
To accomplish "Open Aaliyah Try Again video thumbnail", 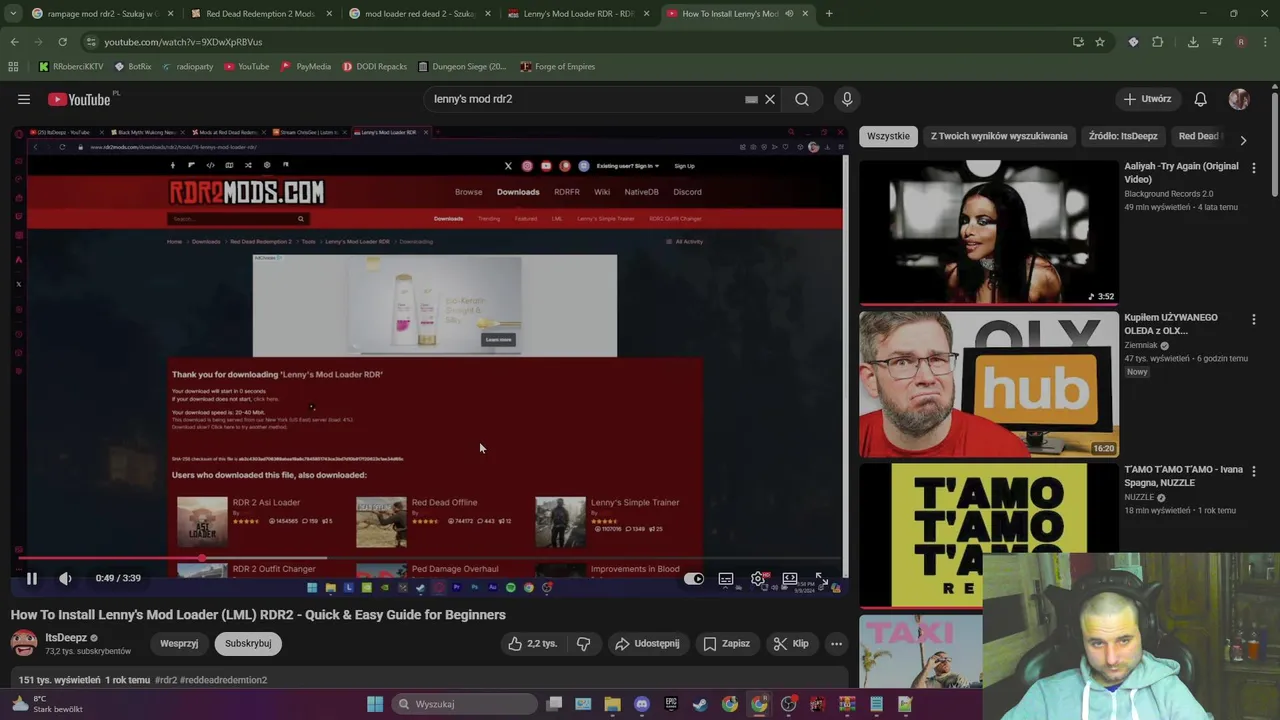I will 988,231.
